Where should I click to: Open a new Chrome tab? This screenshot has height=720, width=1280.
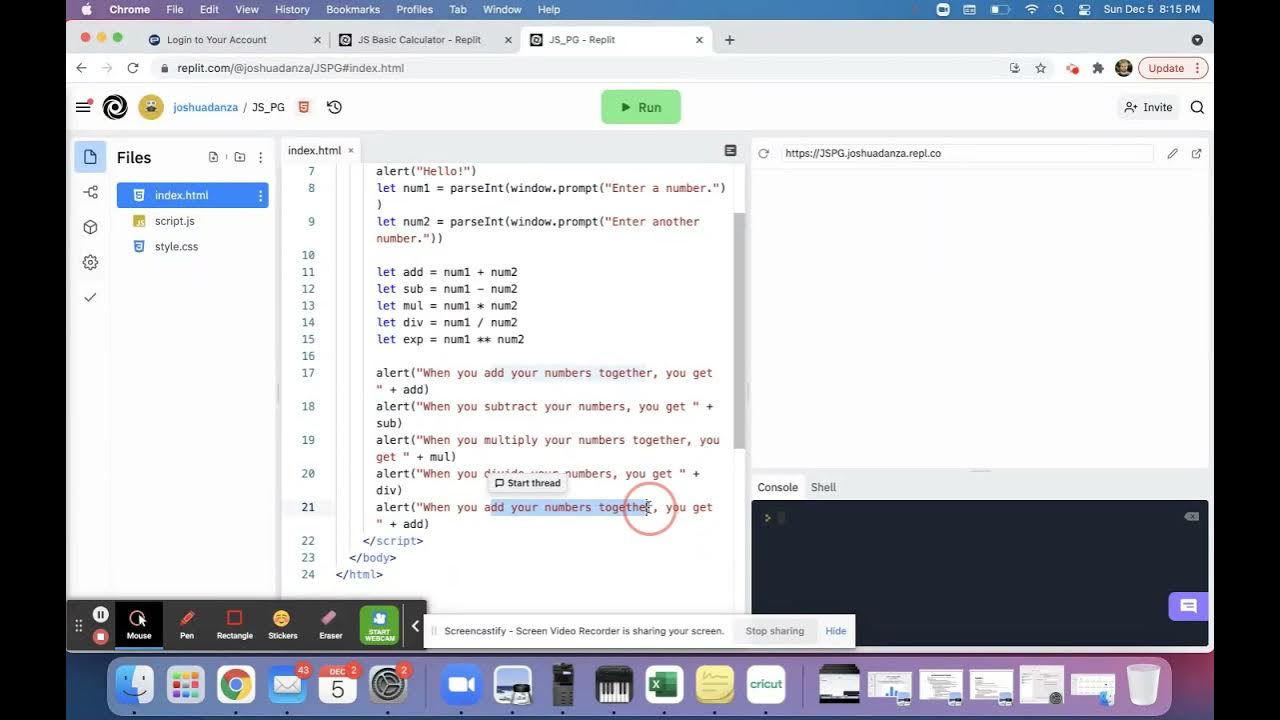pyautogui.click(x=729, y=40)
